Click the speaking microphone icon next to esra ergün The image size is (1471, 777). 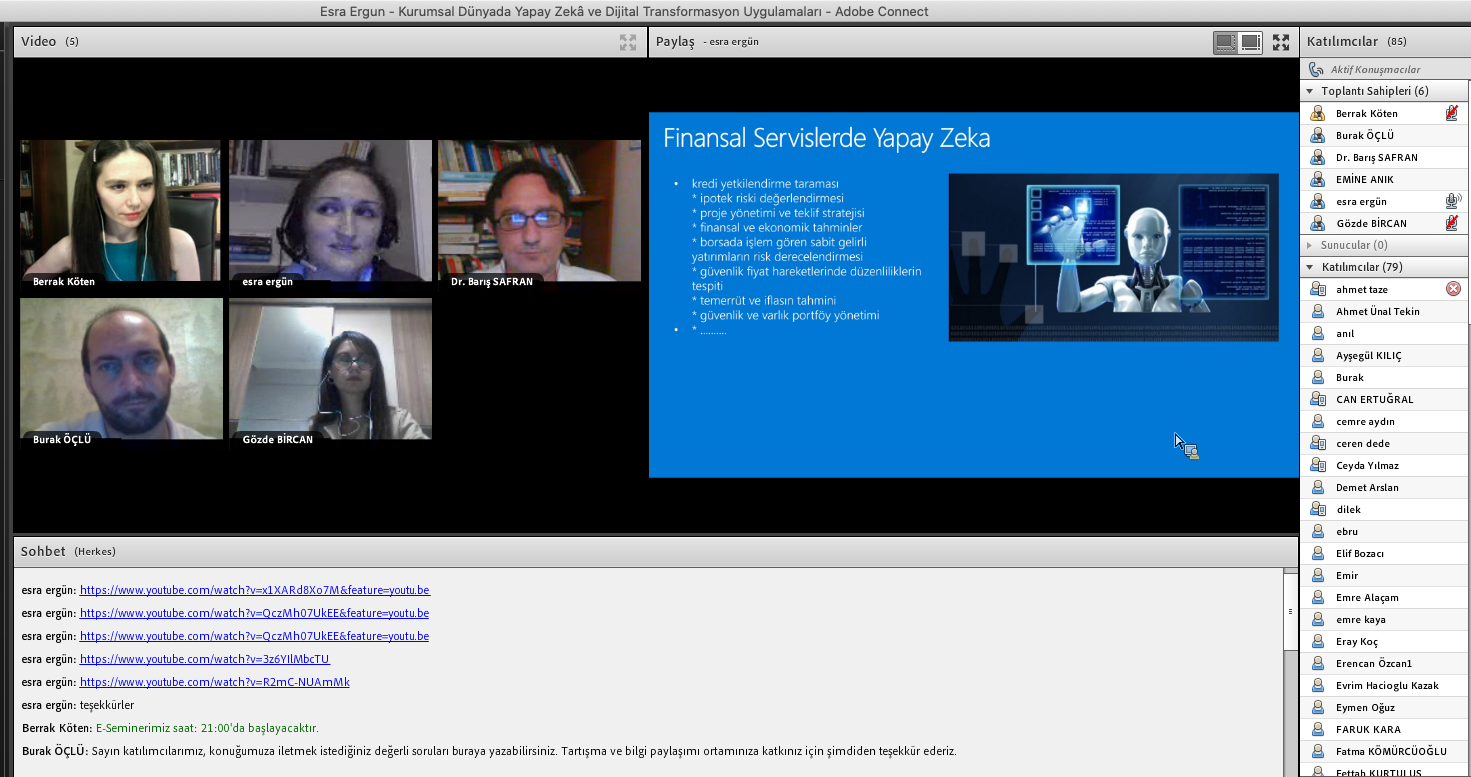click(1452, 201)
